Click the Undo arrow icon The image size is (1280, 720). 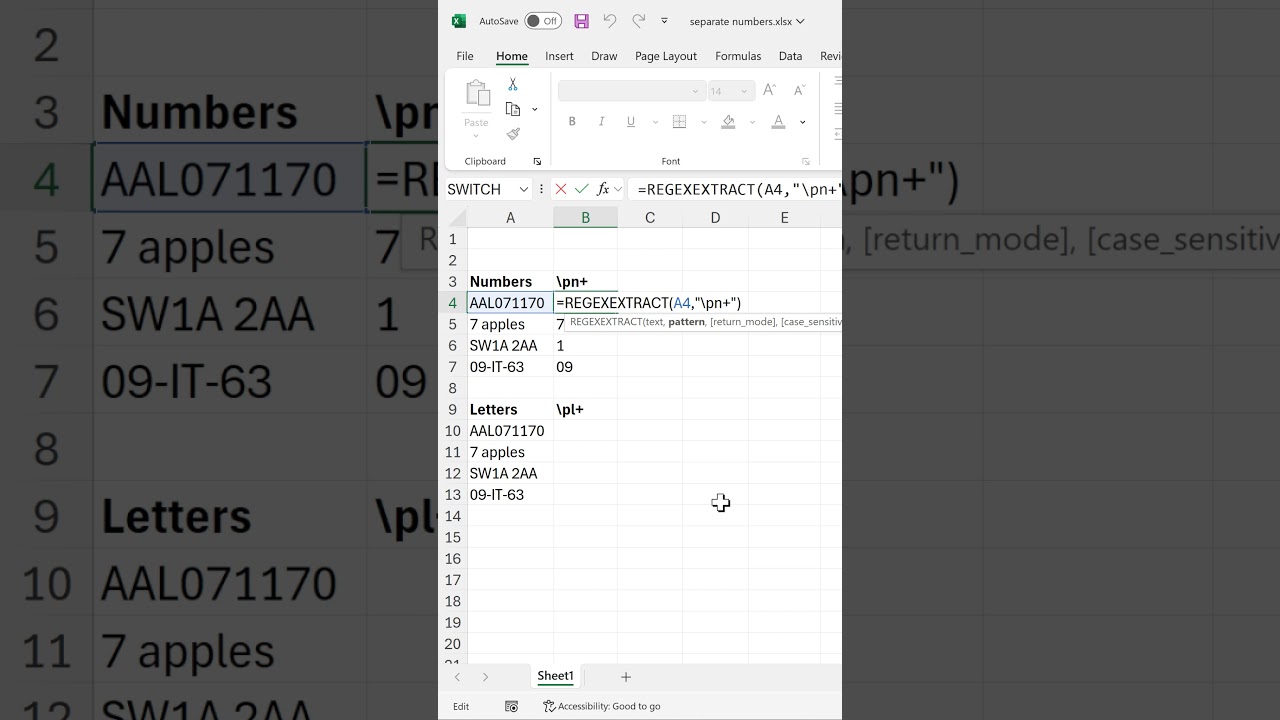pyautogui.click(x=610, y=21)
